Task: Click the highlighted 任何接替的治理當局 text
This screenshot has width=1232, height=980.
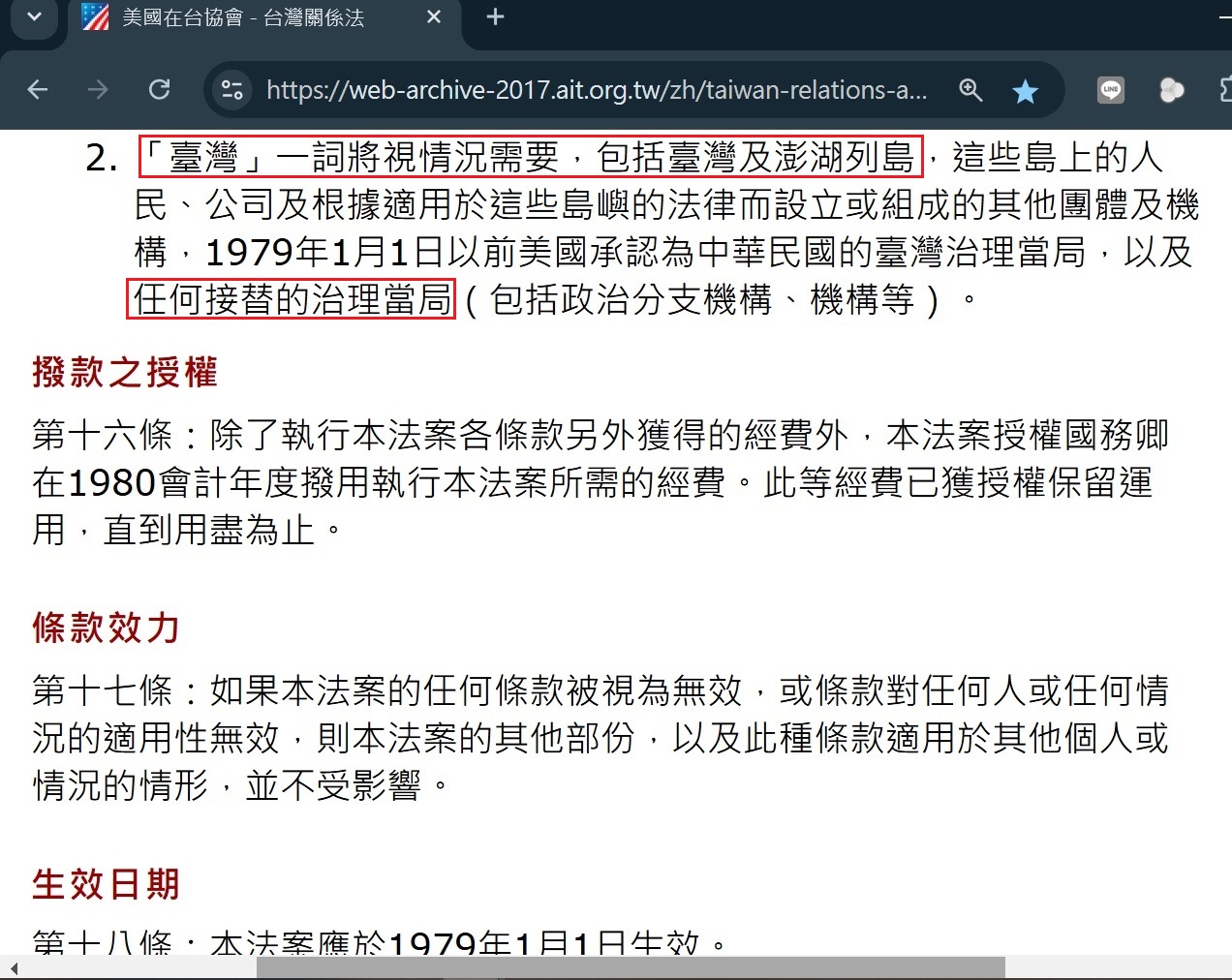Action: (292, 299)
